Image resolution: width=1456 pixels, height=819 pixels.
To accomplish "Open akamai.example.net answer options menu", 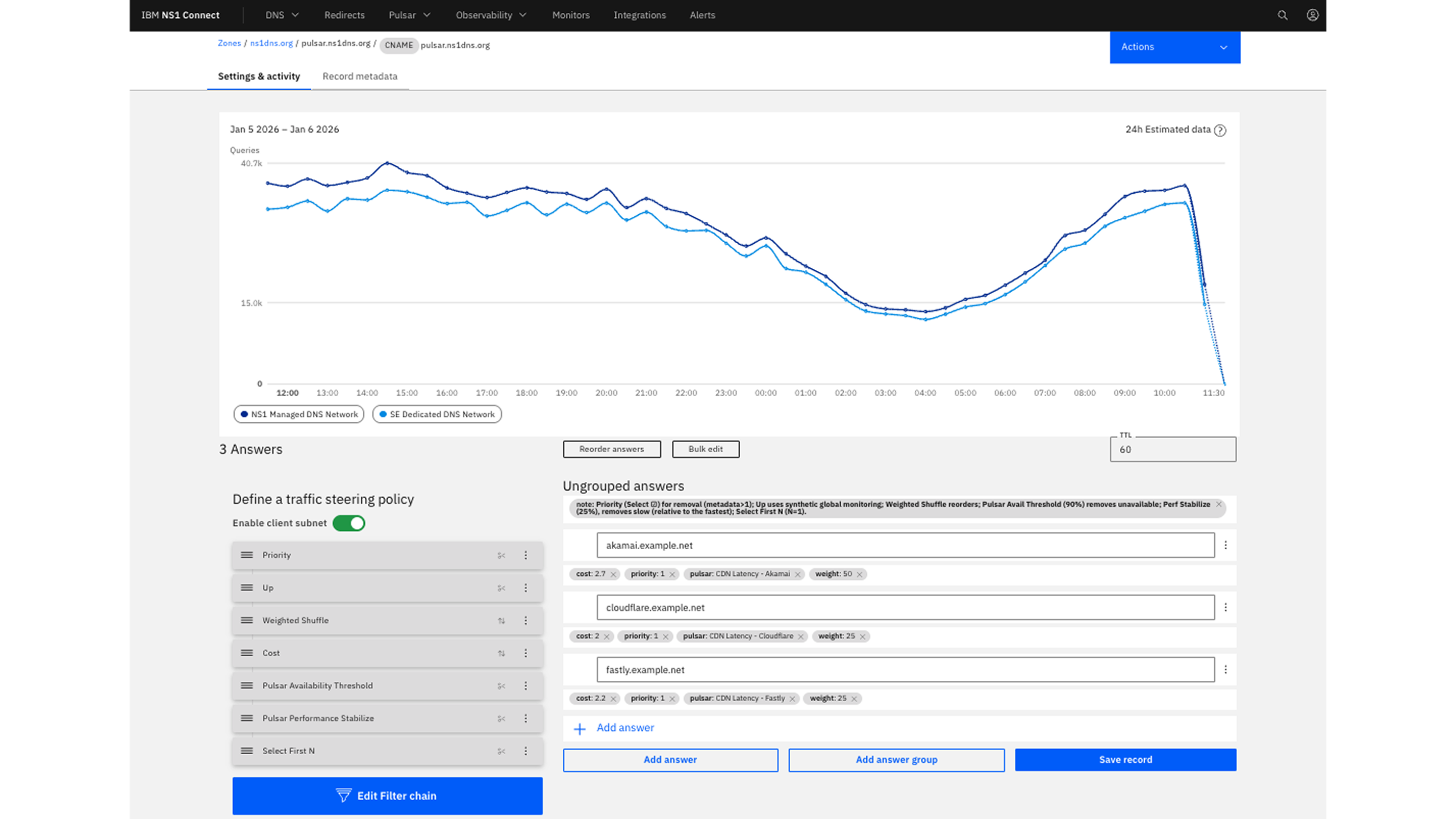I will click(x=1225, y=545).
